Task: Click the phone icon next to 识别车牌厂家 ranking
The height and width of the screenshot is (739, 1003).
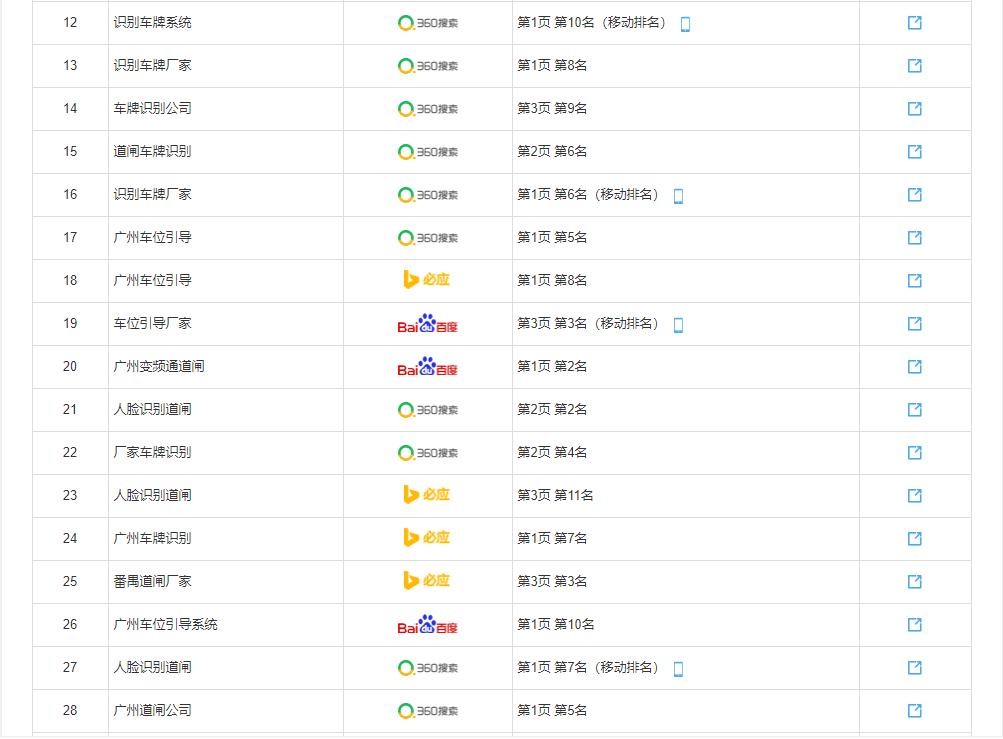Action: [679, 194]
